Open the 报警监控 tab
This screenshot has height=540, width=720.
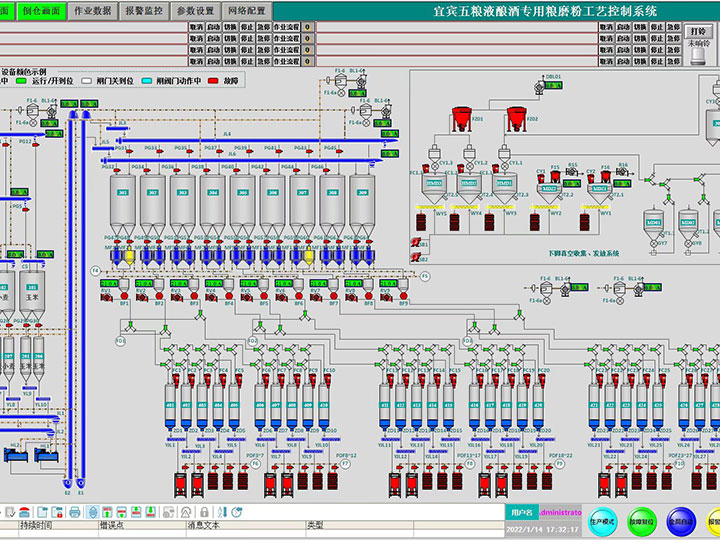pos(144,11)
